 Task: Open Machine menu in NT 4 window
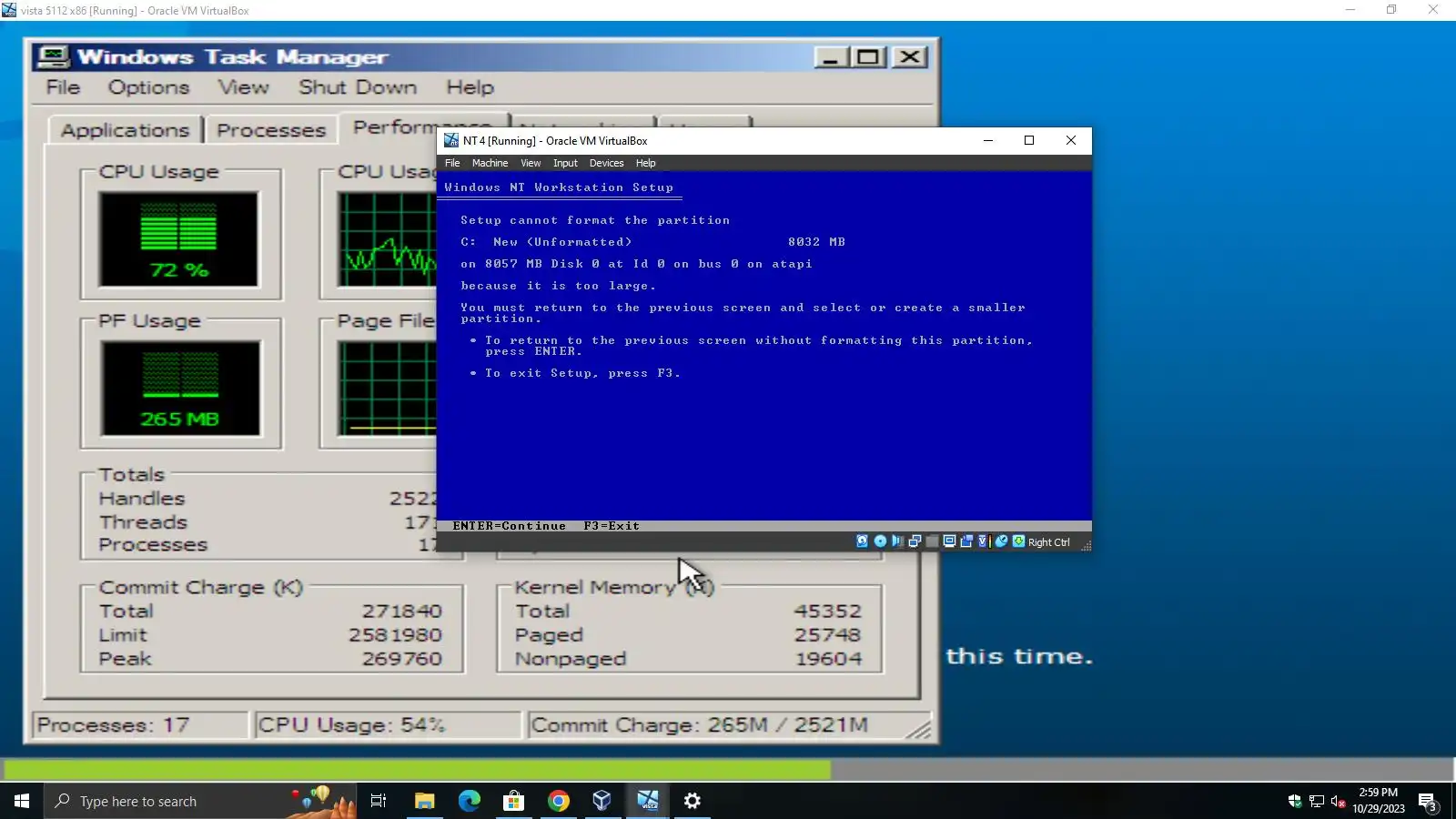[490, 163]
